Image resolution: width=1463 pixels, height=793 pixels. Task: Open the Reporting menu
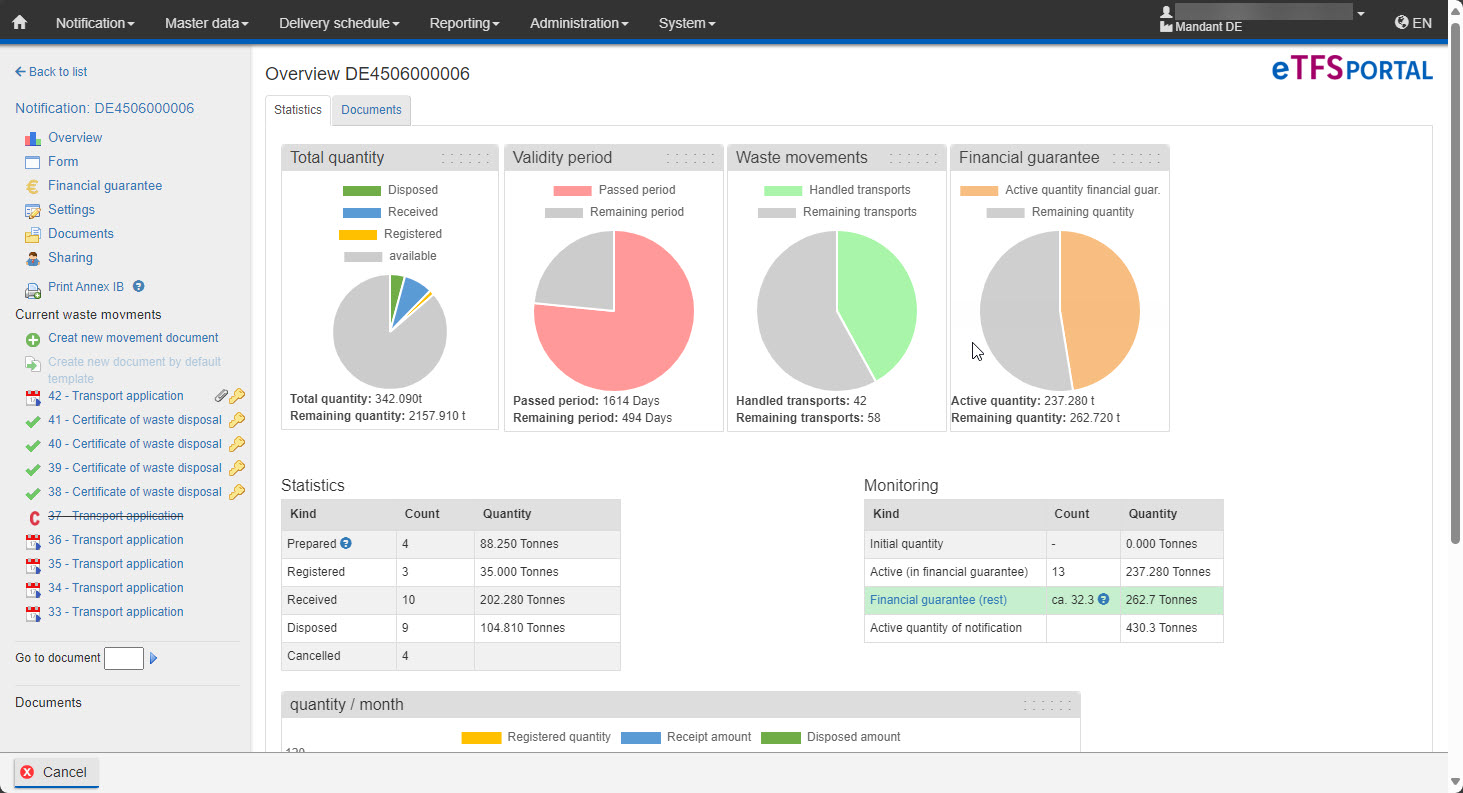pyautogui.click(x=464, y=23)
